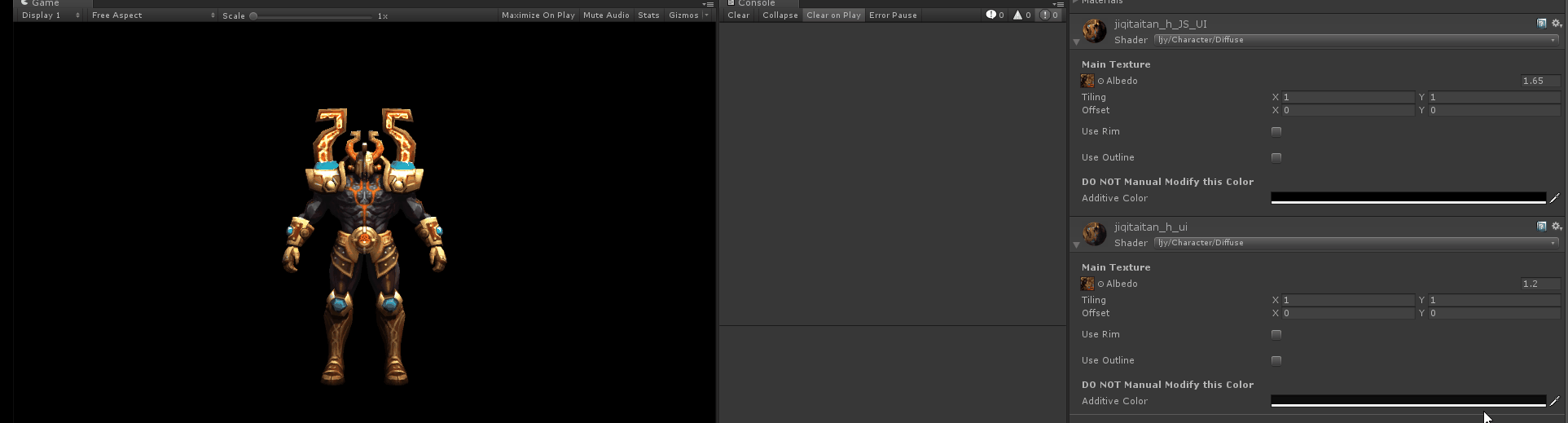Open Free Aspect dropdown
Image resolution: width=1568 pixels, height=423 pixels.
coord(152,15)
